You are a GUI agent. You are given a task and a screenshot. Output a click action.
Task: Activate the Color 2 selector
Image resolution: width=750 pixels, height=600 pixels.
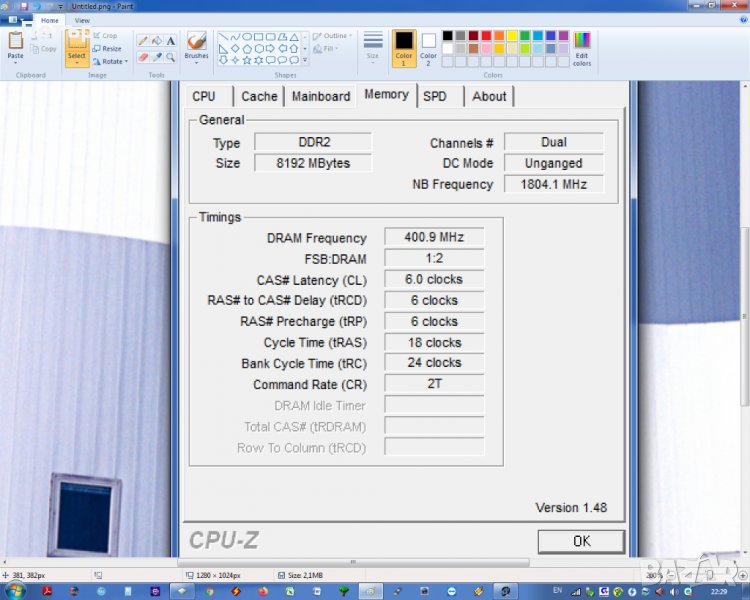click(x=428, y=46)
